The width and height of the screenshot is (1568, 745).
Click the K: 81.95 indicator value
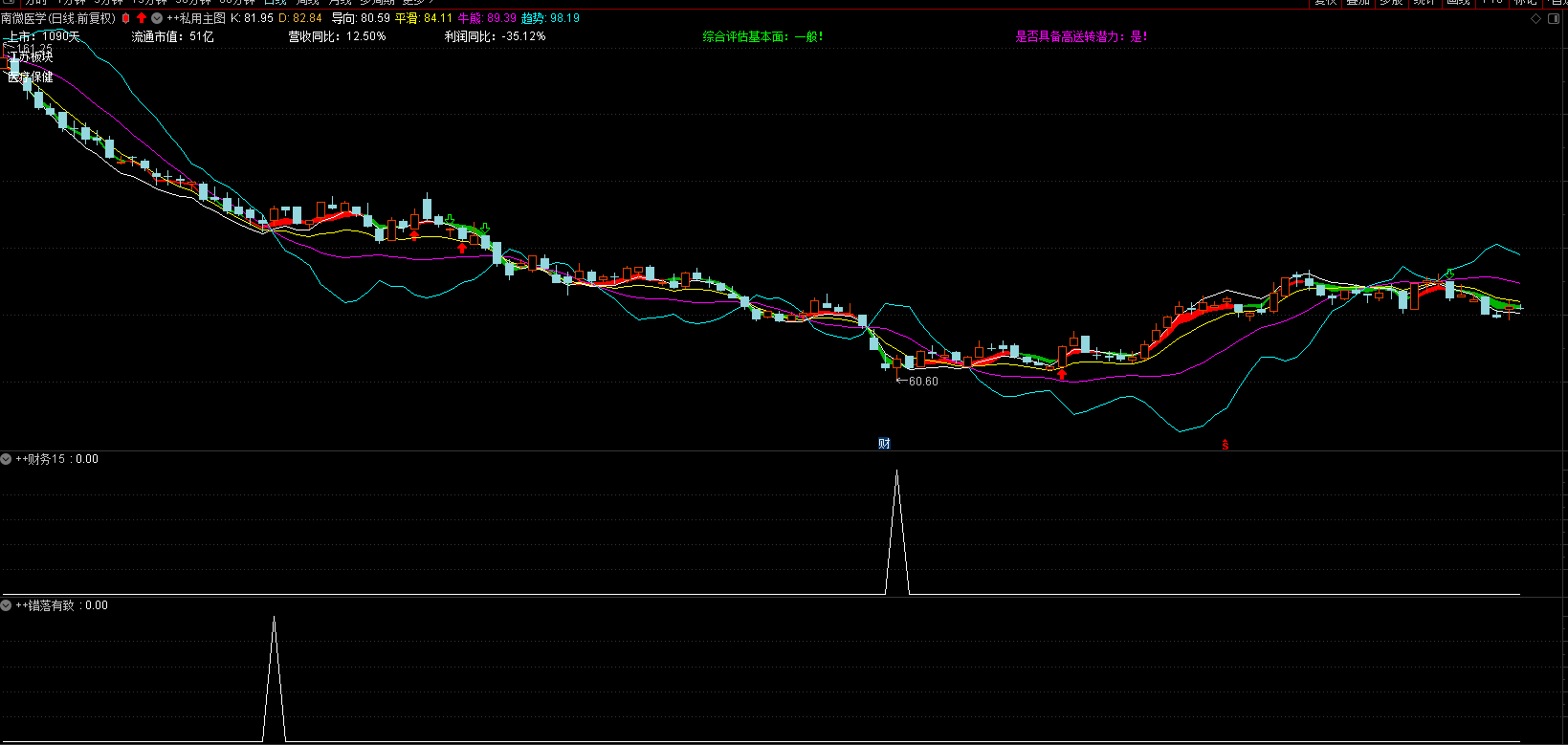[x=253, y=18]
